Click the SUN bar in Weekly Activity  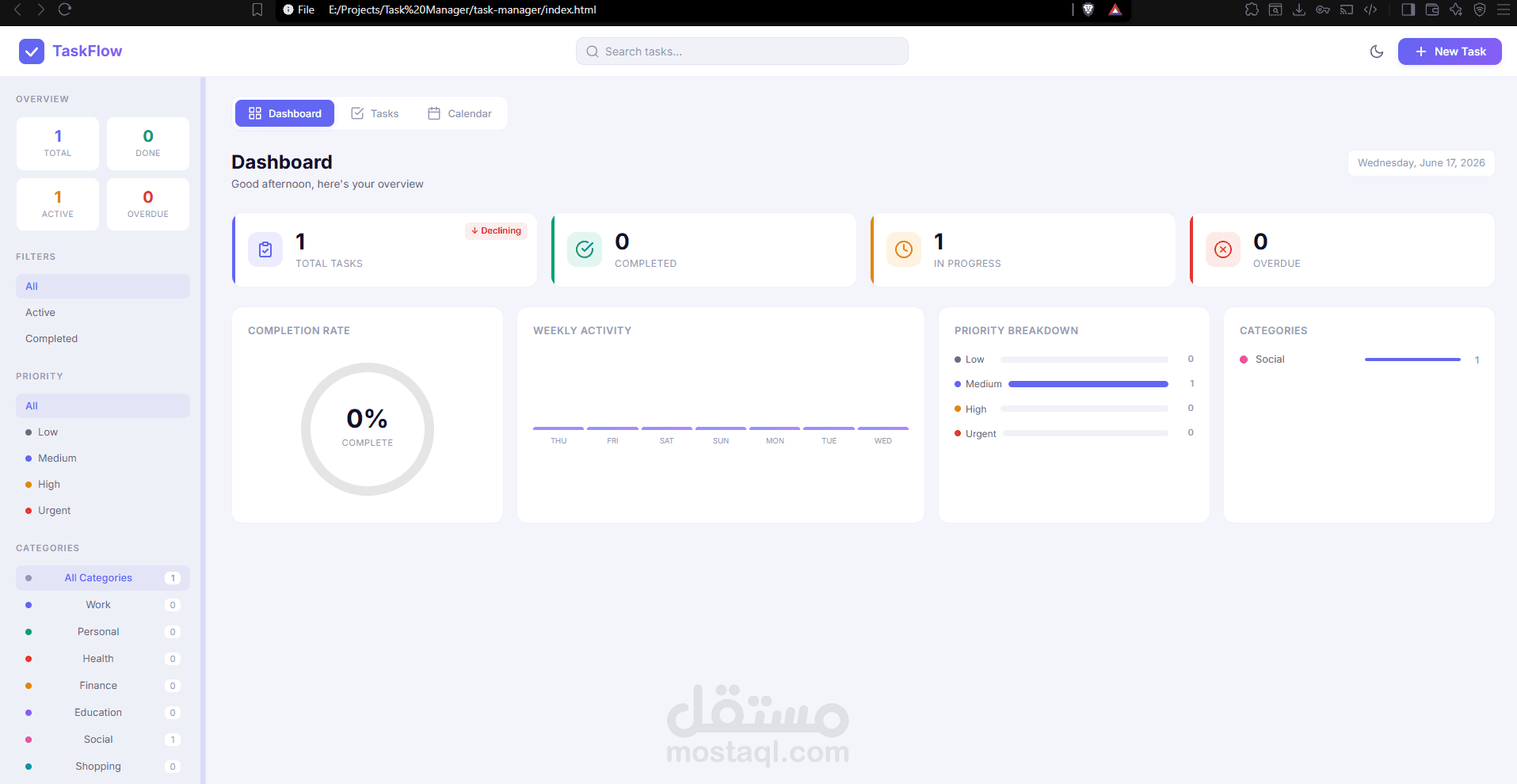click(x=721, y=428)
